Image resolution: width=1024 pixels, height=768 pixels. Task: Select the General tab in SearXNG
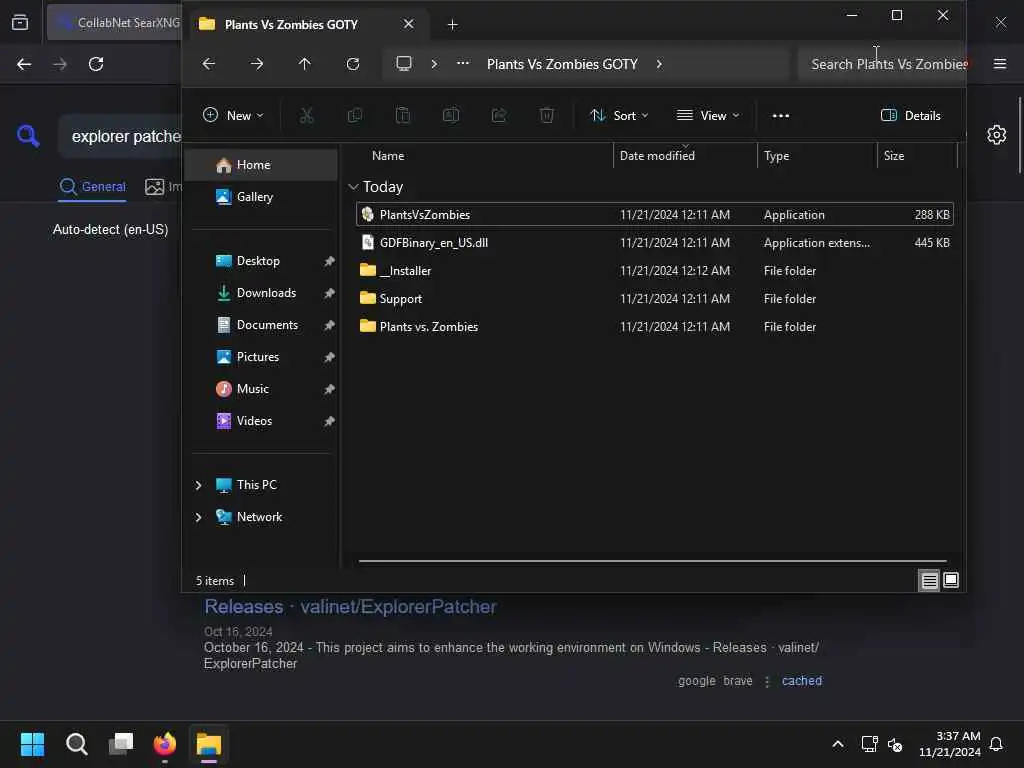92,187
